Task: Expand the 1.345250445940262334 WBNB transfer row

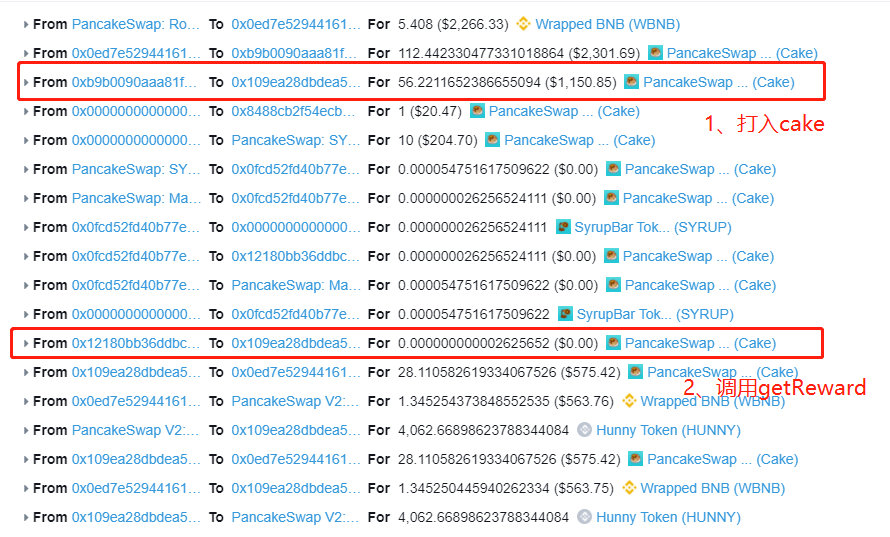Action: (26, 488)
